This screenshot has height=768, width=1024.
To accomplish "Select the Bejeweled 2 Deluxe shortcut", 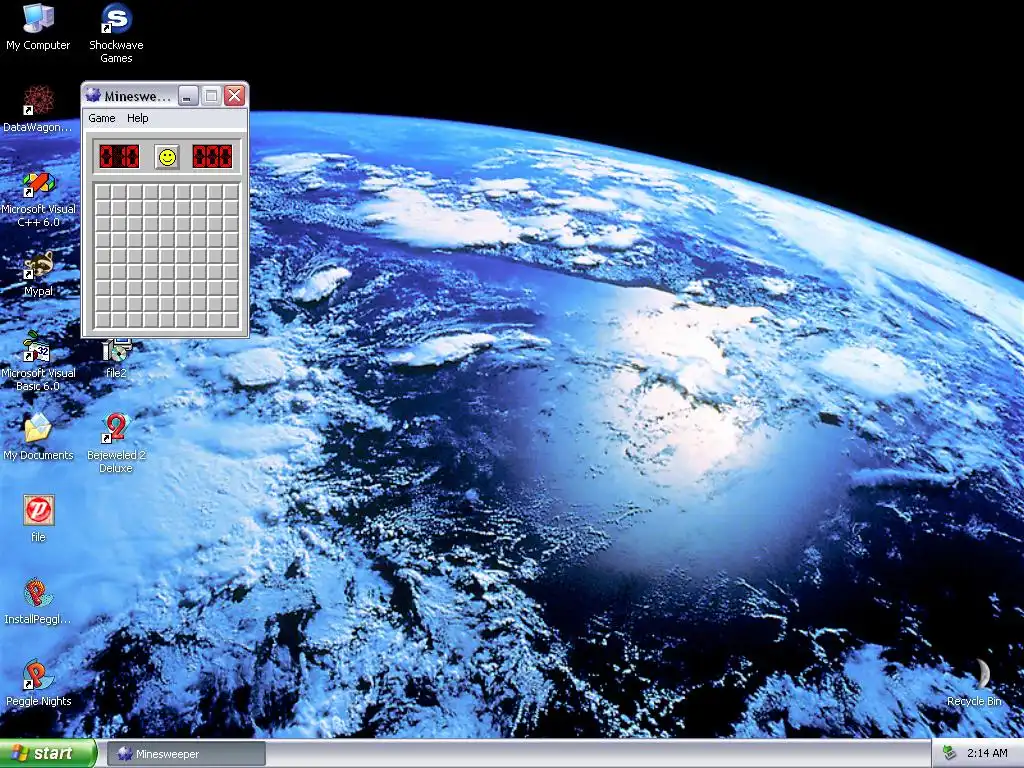I will click(116, 443).
